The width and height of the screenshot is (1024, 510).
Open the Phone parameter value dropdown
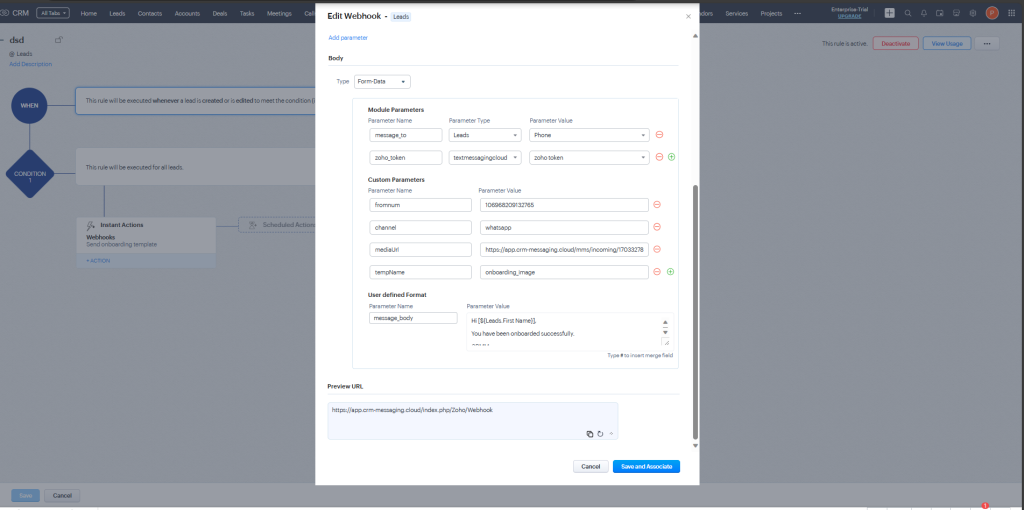click(x=589, y=135)
